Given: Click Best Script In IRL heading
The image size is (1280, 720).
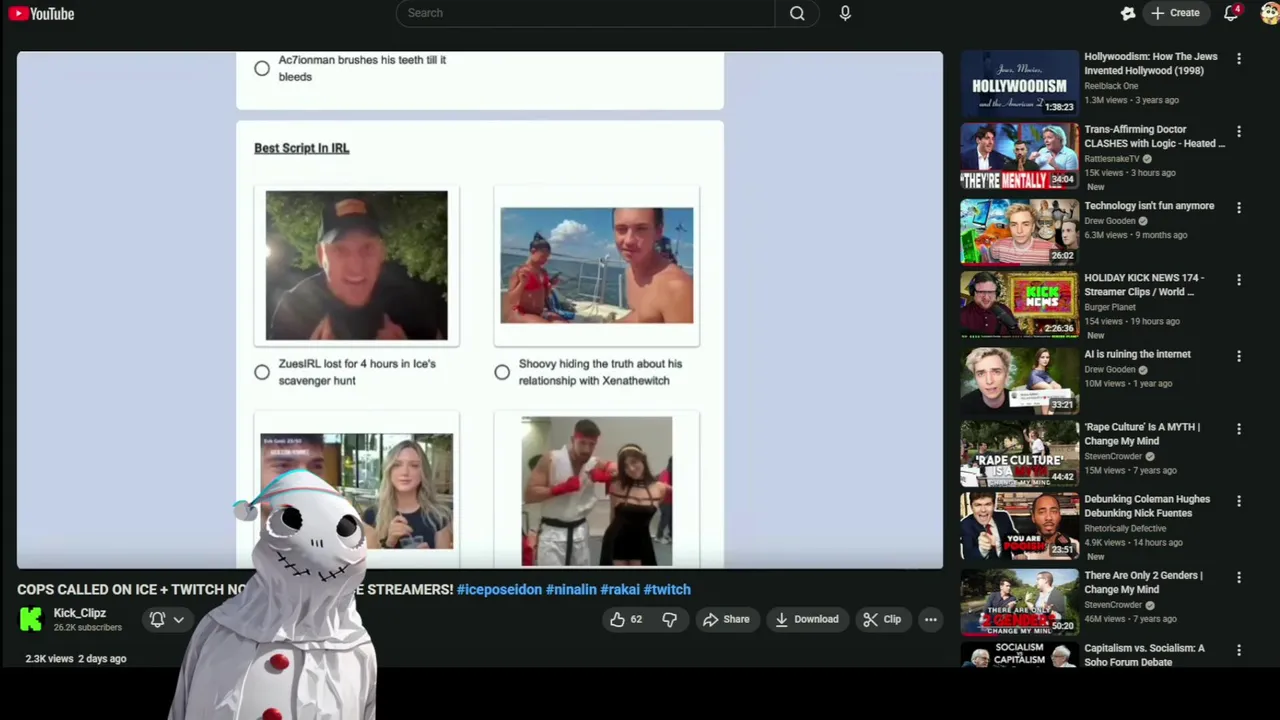Looking at the screenshot, I should 301,148.
